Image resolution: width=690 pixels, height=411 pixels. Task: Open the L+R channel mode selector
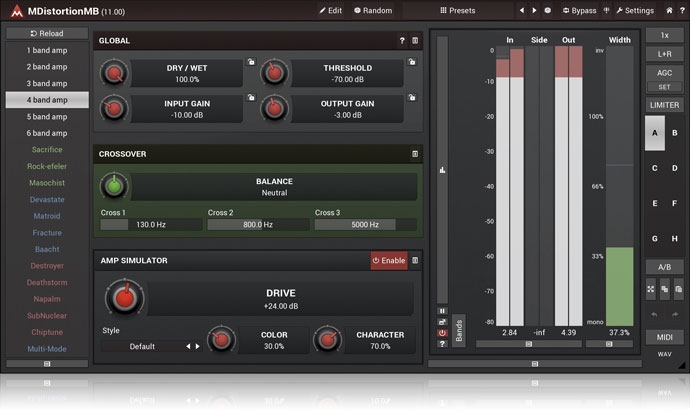[x=664, y=53]
